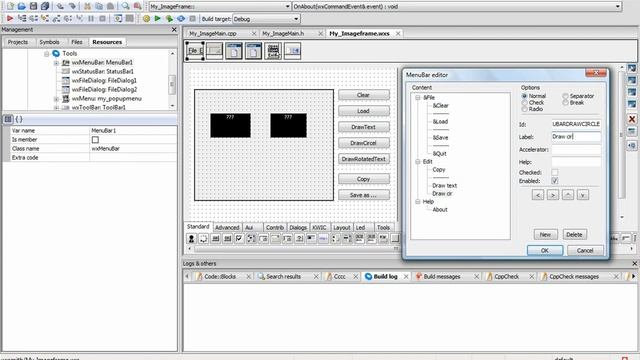Select the ToolBar tool icon in resource strip
640x360 pixels.
[293, 51]
